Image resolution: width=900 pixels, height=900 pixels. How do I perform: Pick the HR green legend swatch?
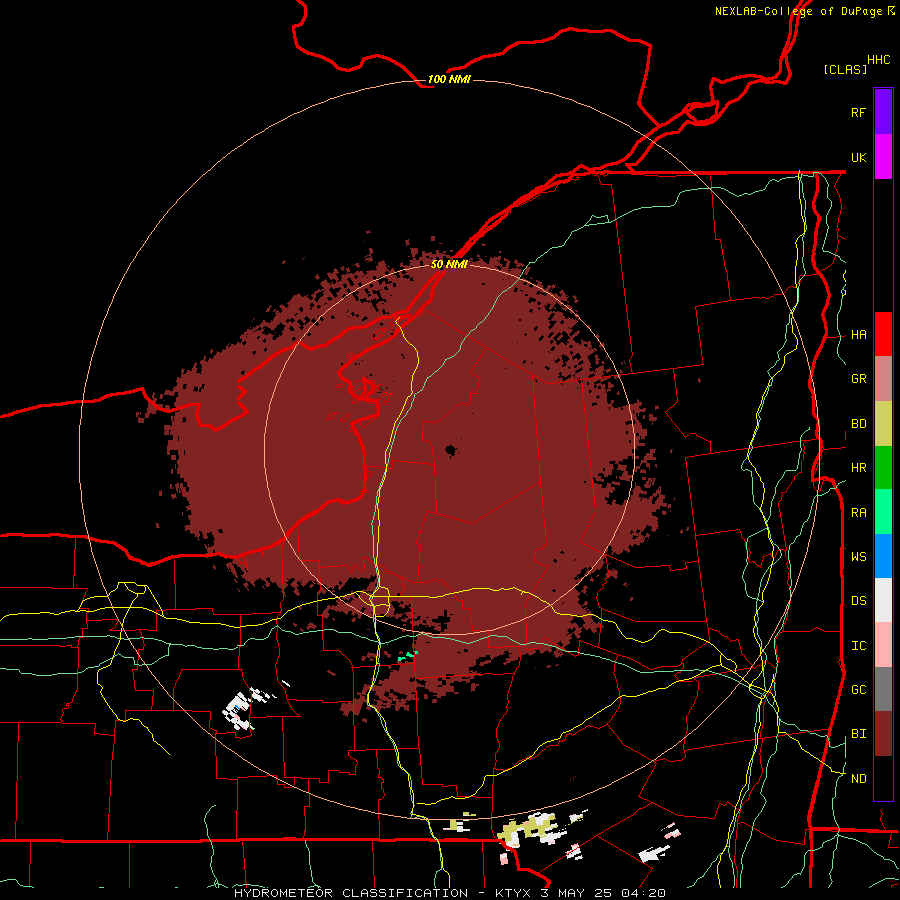(883, 468)
